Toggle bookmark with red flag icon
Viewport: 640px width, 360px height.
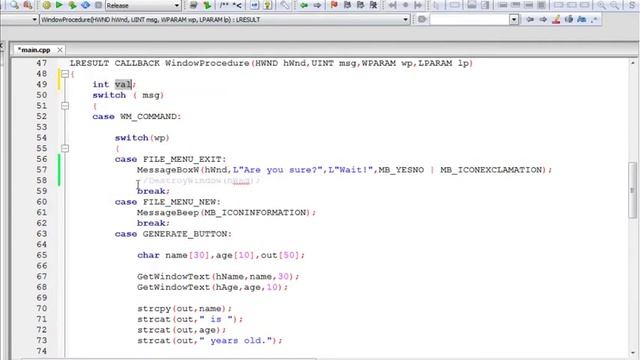[334, 5]
